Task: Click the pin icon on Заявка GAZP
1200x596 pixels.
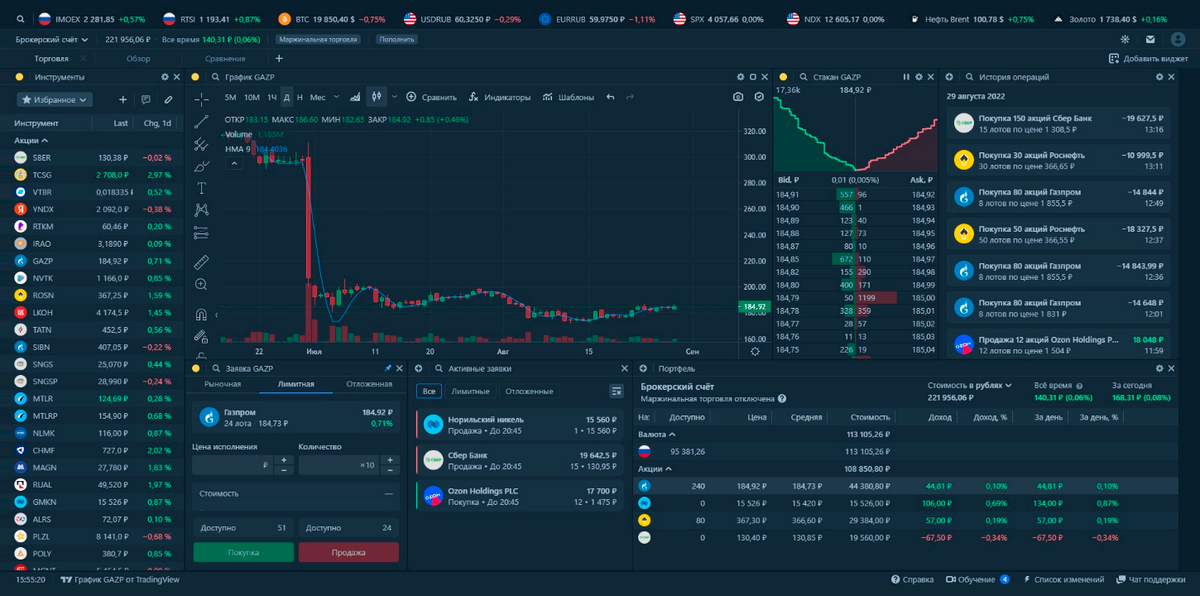Action: click(389, 368)
